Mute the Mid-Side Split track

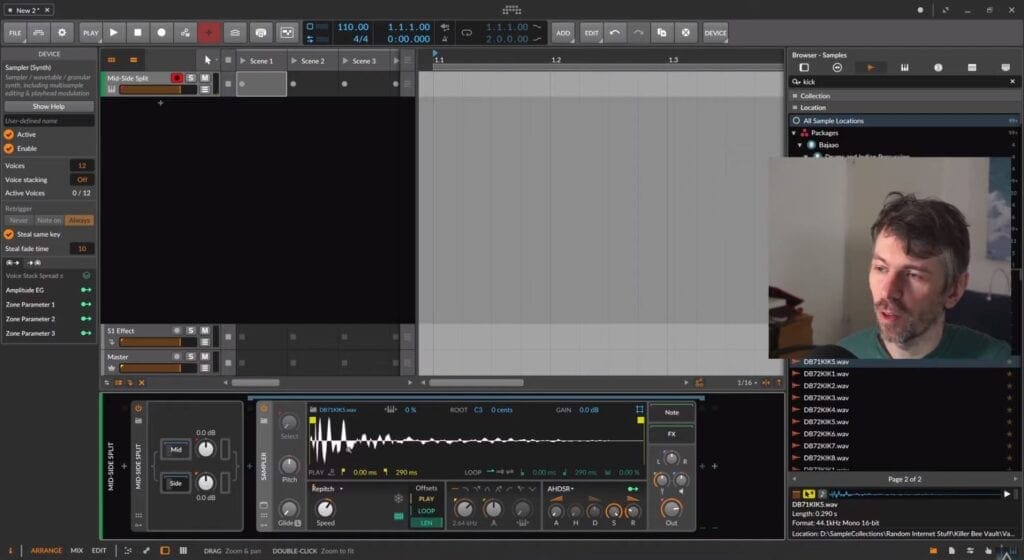coord(205,78)
